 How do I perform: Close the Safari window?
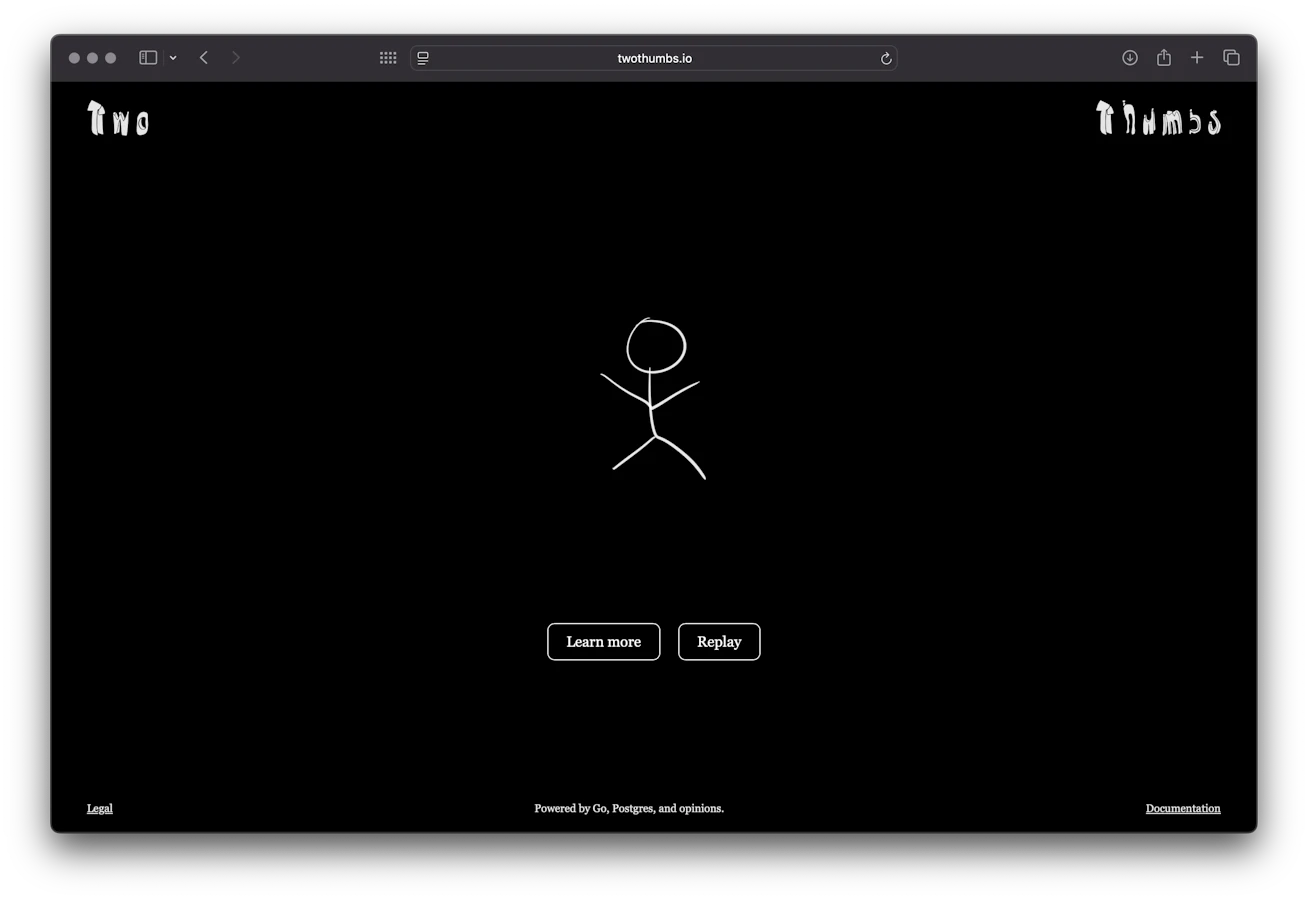pos(74,58)
